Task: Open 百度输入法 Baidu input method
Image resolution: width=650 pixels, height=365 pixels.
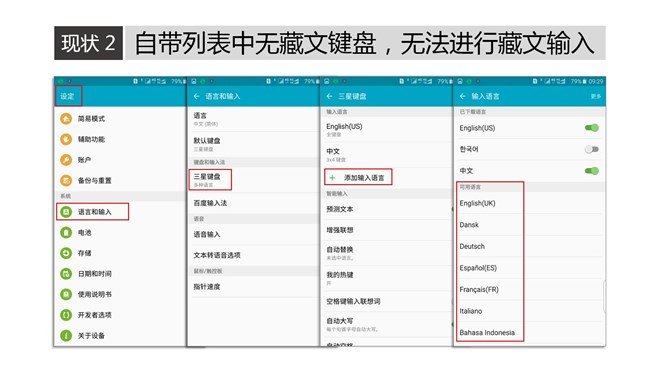Action: click(x=253, y=203)
